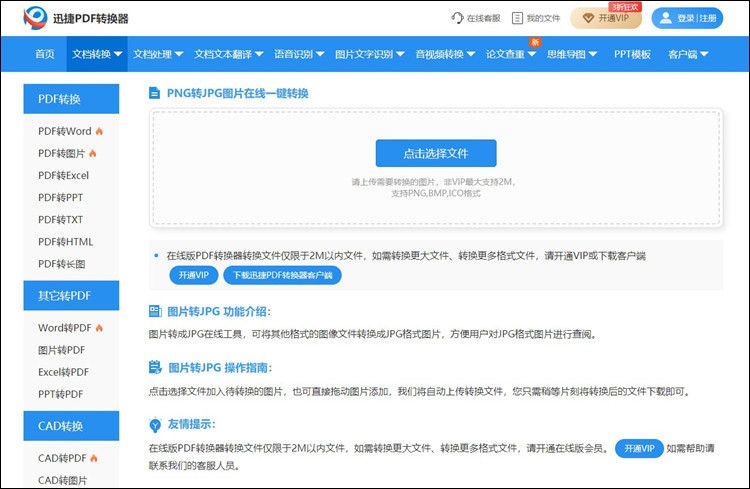The width and height of the screenshot is (750, 489).
Task: Select the CAD转换 sidebar section header
Action: tap(71, 426)
